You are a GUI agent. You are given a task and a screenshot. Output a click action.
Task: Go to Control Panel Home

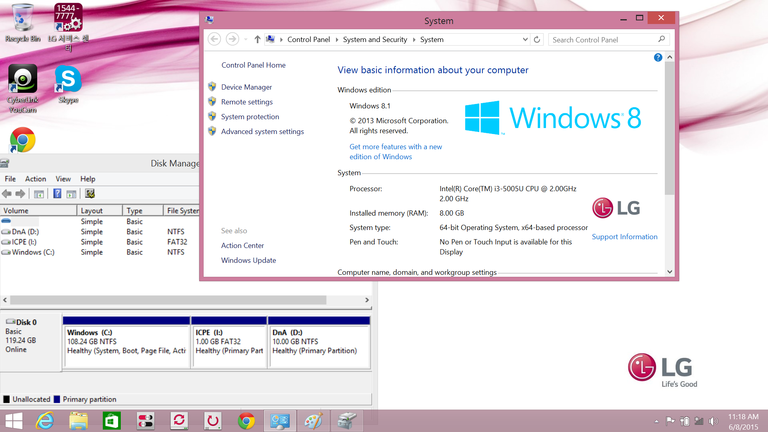tap(253, 65)
